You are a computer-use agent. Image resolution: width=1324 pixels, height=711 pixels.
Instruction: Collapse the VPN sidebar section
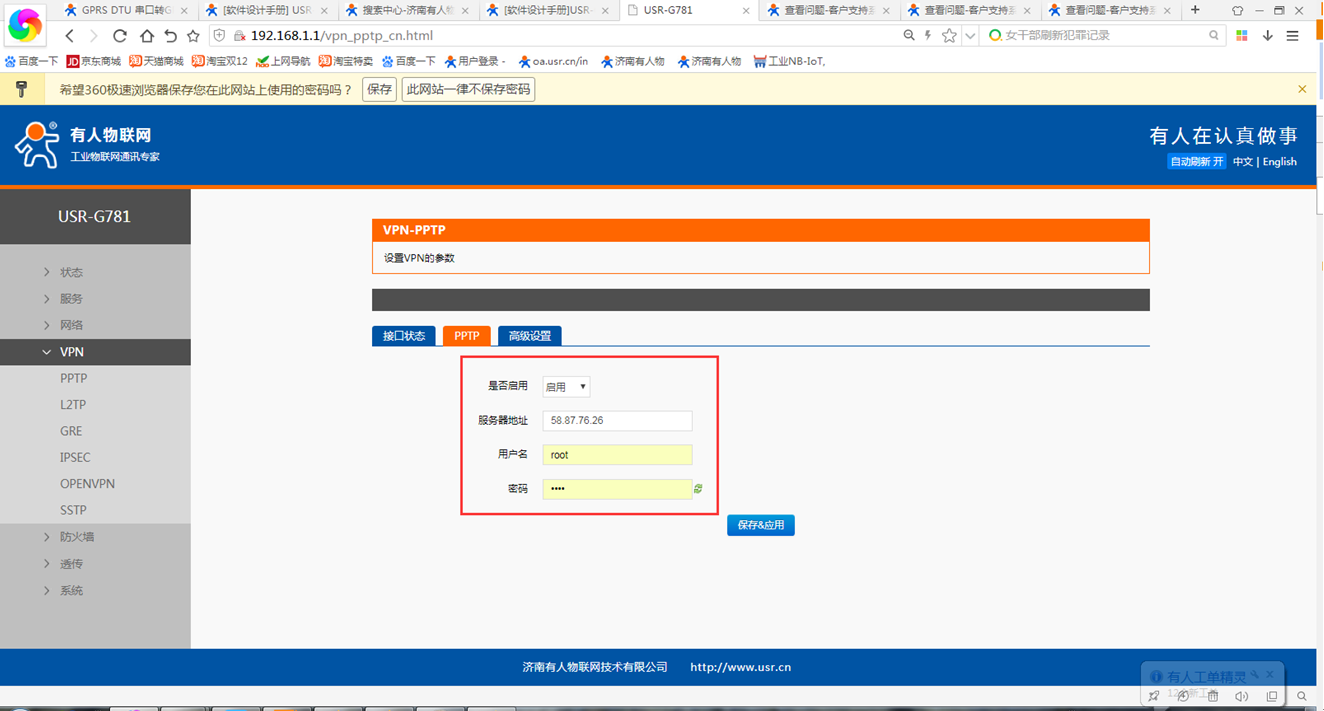tap(71, 352)
